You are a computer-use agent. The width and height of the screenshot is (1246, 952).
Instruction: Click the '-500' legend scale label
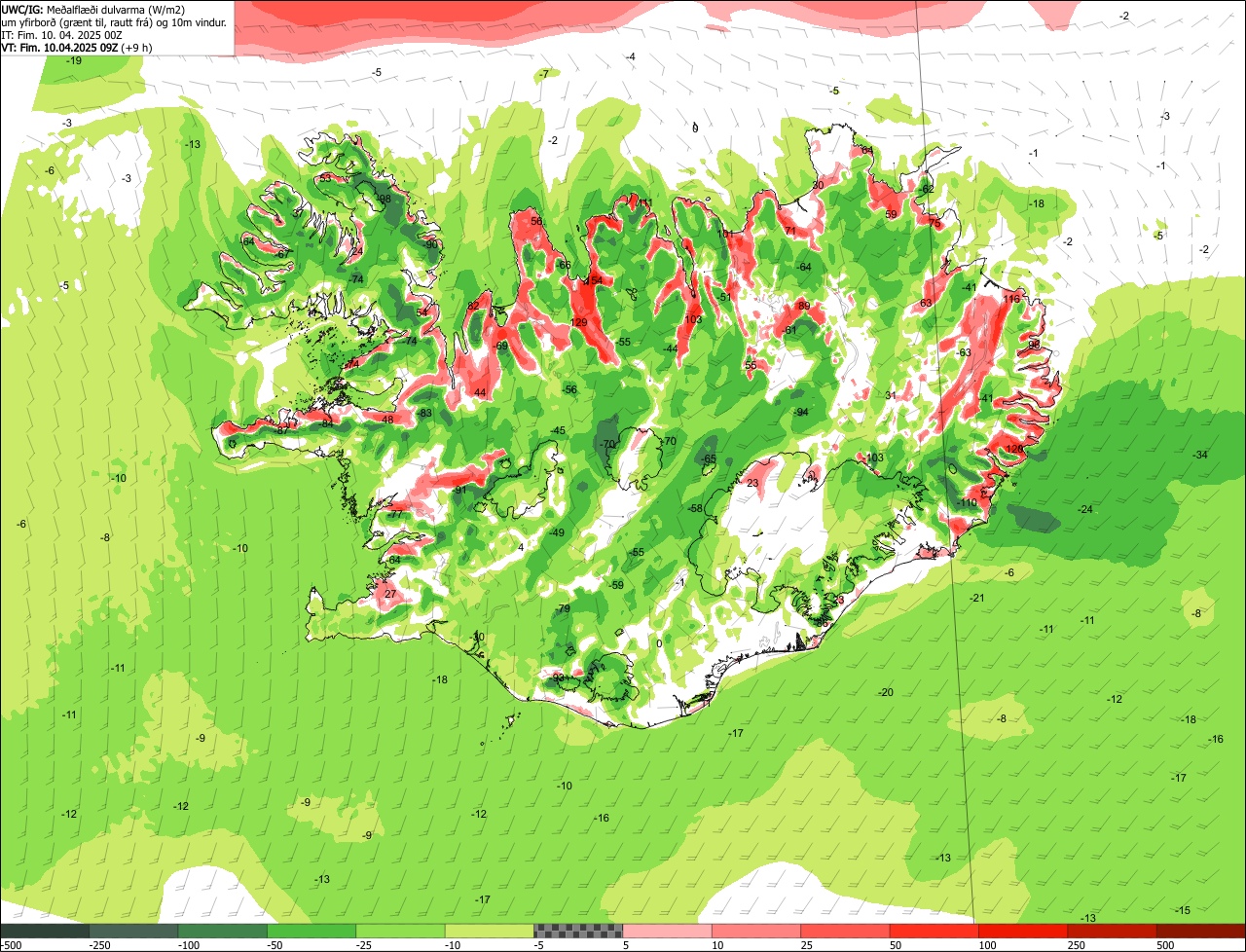12,945
